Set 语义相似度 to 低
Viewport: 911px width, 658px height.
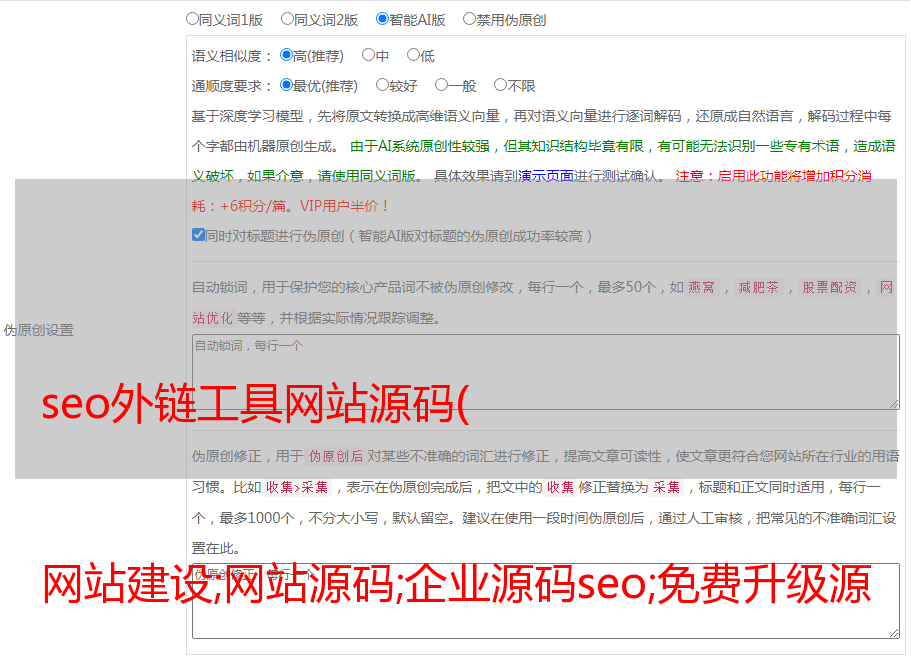pos(413,55)
